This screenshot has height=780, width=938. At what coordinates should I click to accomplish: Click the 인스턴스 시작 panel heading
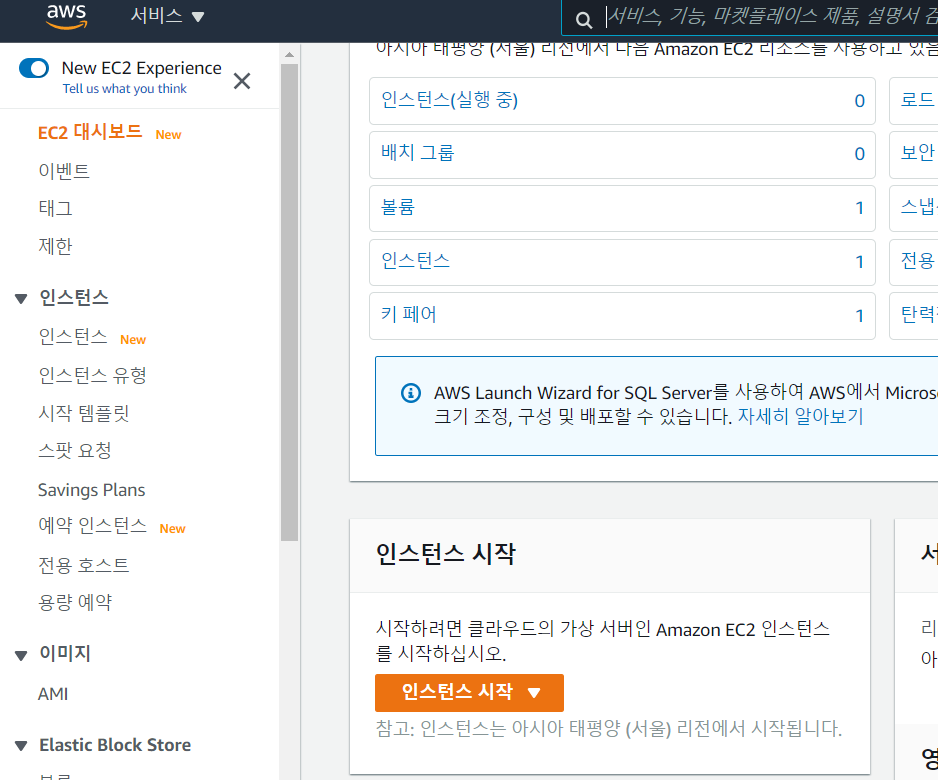coord(445,553)
